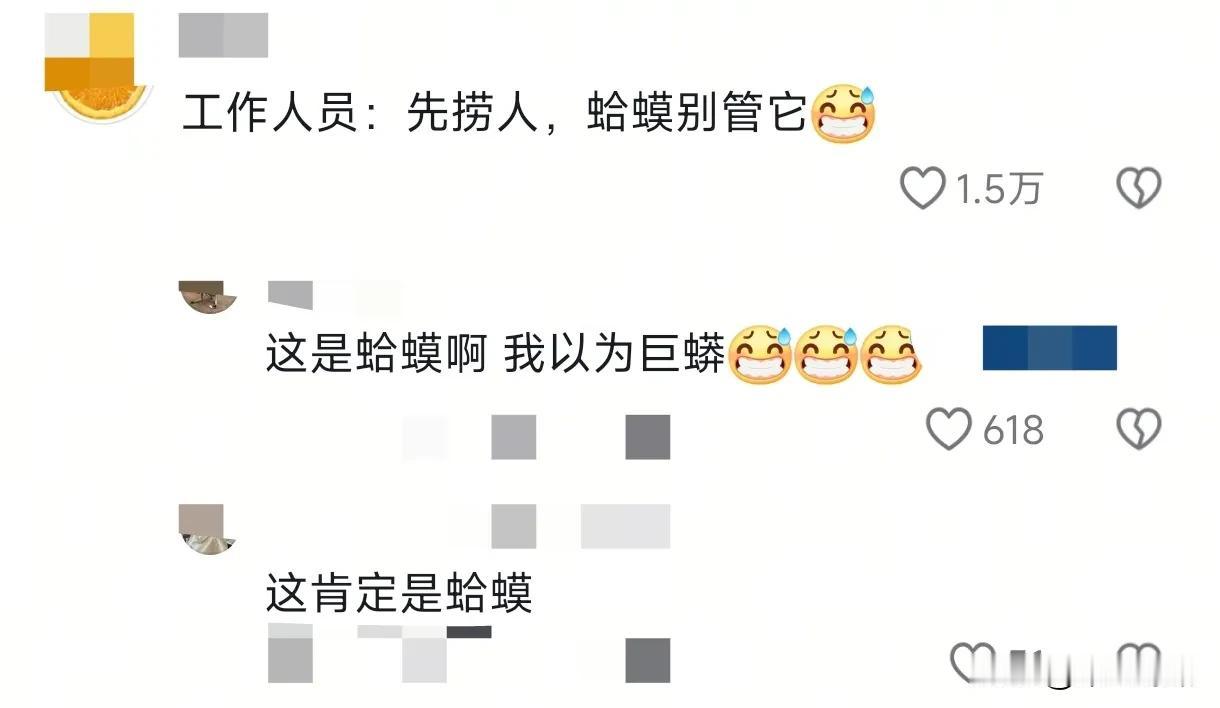Viewport: 1220px width, 708px height.
Task: Select the reply 这肯定是蛤蟆
Action: tap(399, 594)
